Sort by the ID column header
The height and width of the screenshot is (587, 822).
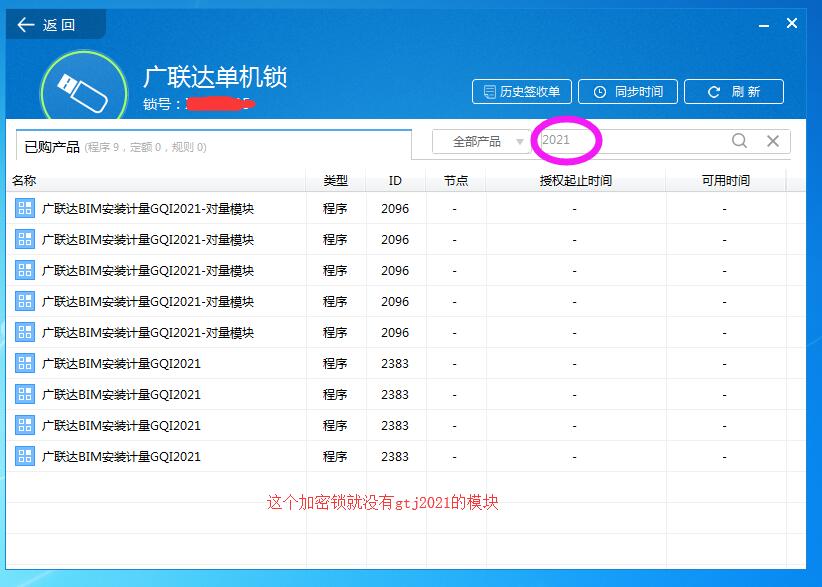tap(395, 181)
